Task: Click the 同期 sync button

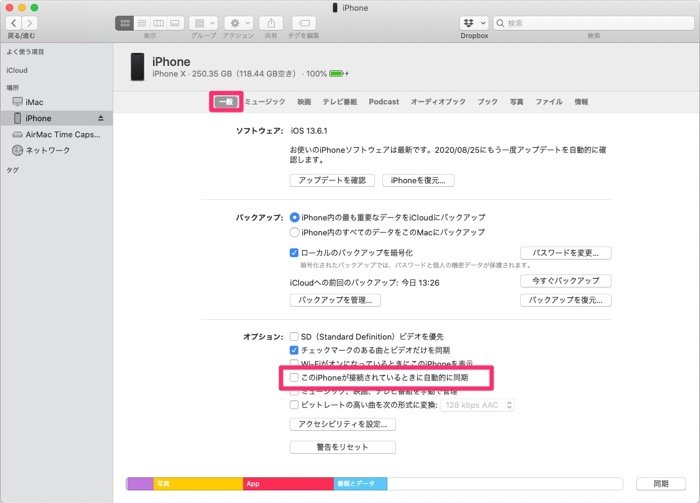Action: [661, 484]
